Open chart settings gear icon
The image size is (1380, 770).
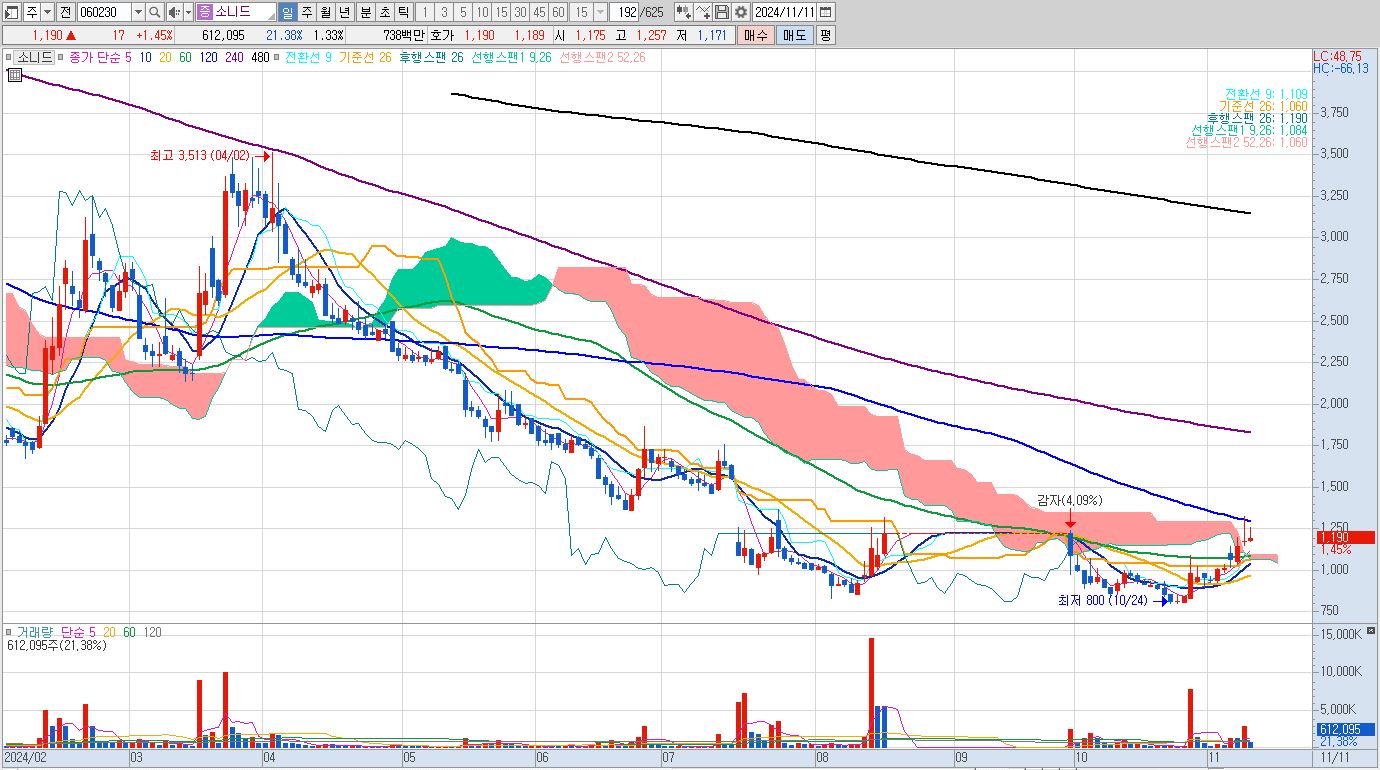click(740, 12)
